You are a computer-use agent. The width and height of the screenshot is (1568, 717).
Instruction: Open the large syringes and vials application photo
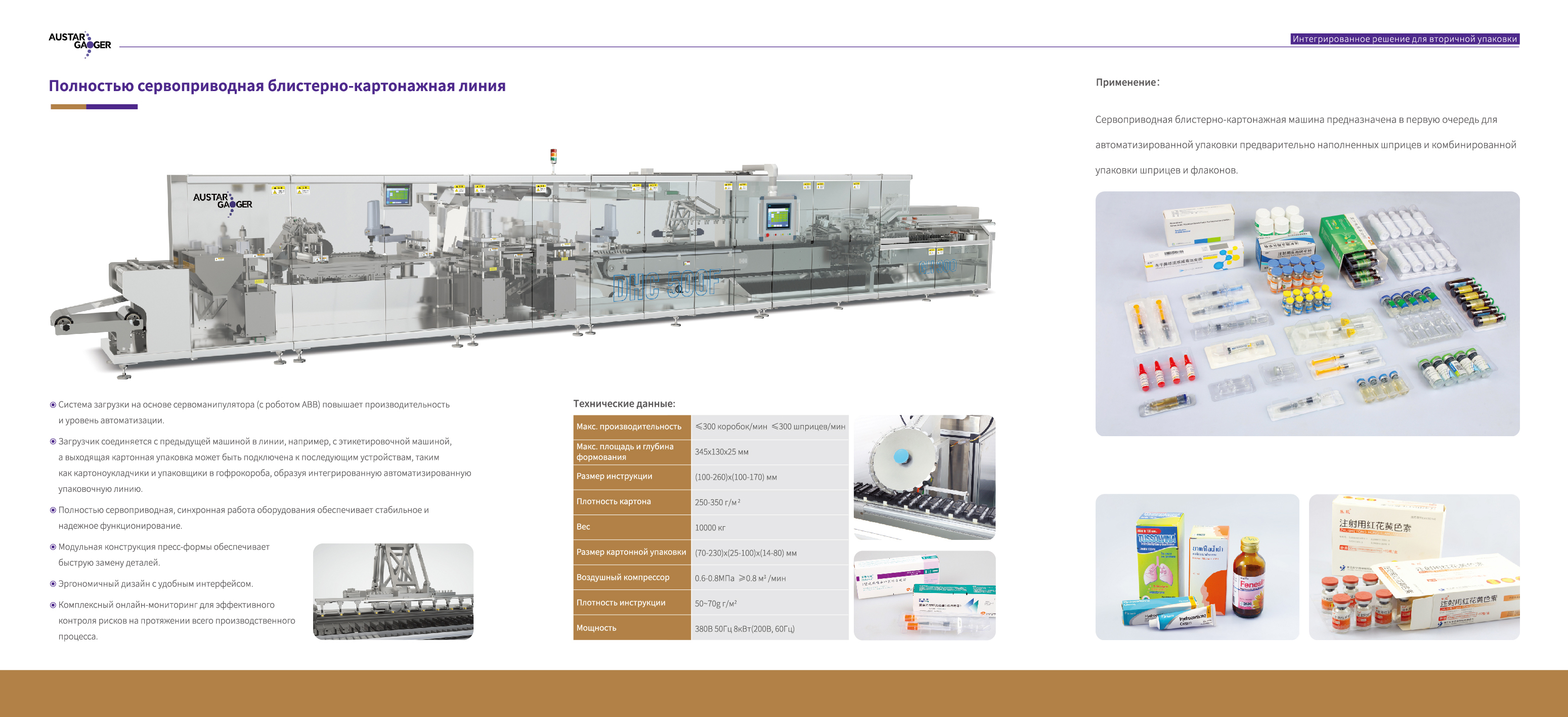point(1307,314)
